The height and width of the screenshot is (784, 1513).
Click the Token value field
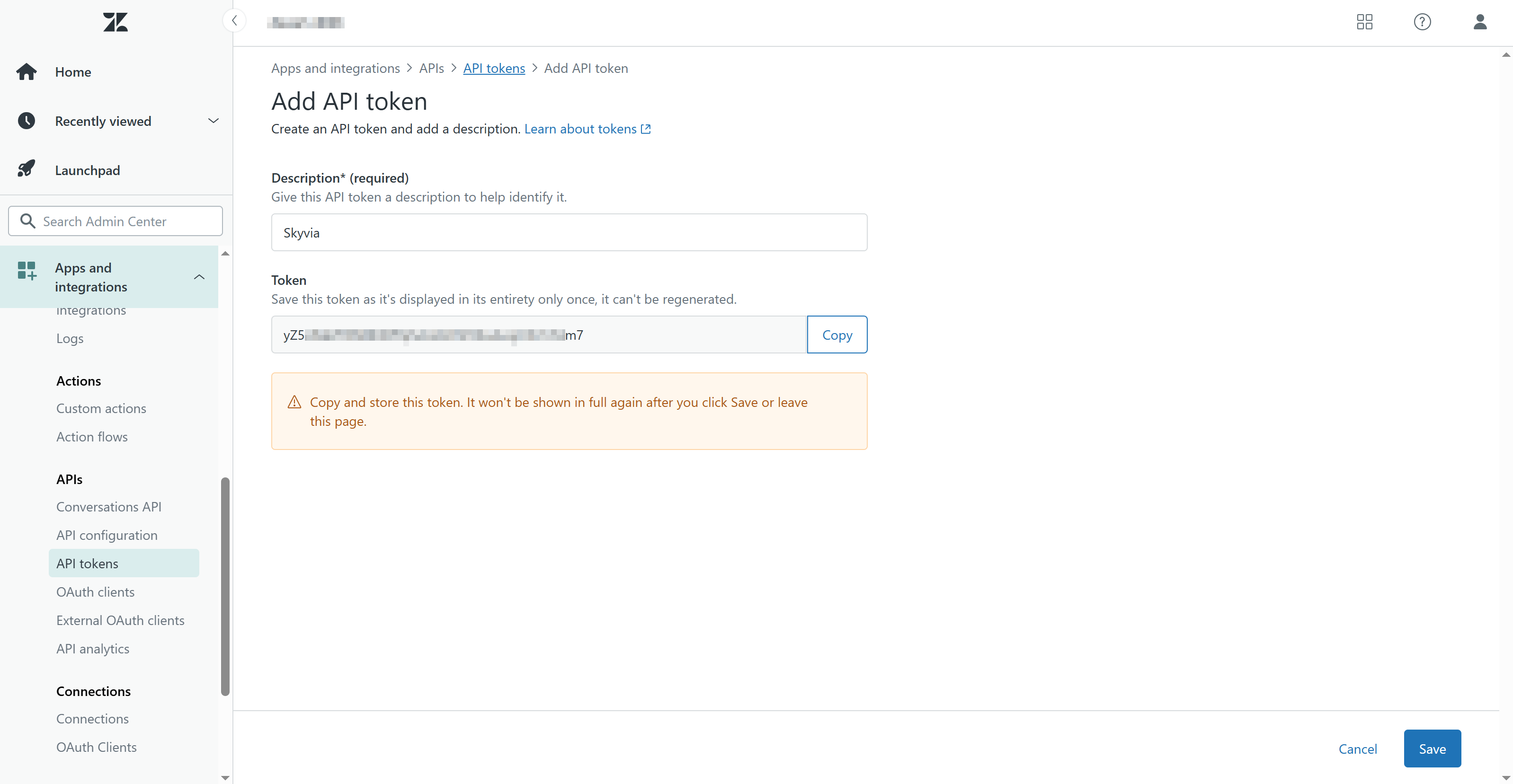pos(539,335)
